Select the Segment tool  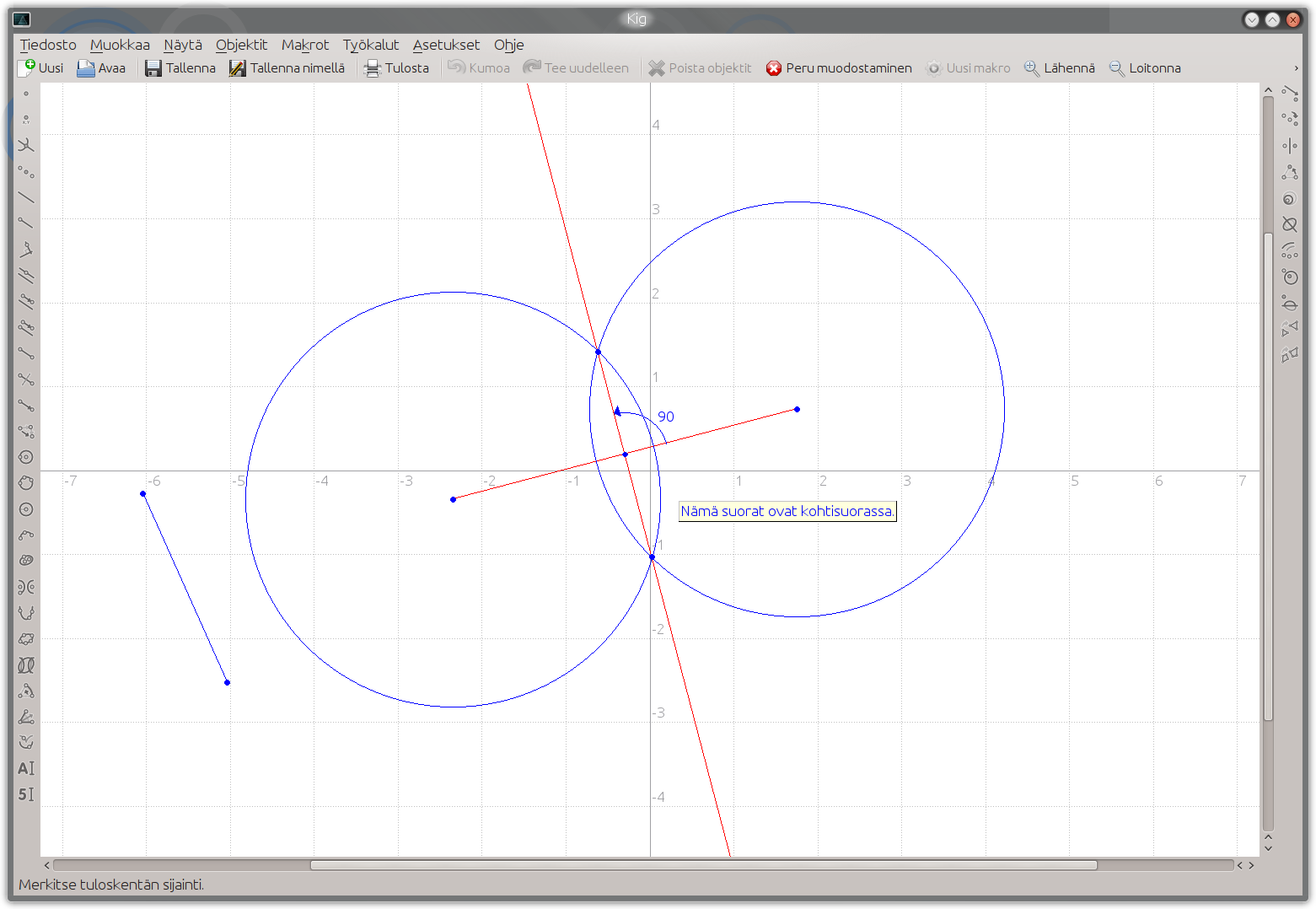26,353
